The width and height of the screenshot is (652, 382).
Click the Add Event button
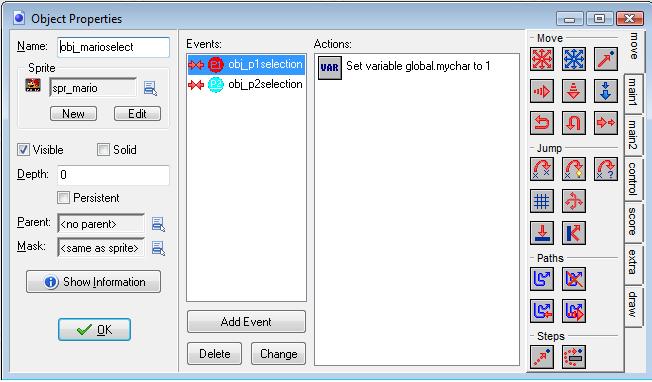[x=246, y=322]
